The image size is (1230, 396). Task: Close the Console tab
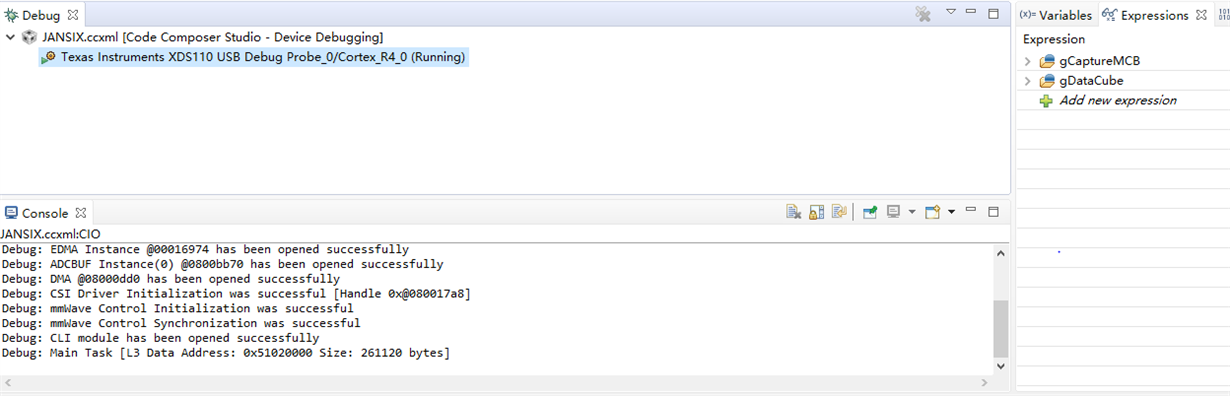pos(82,213)
